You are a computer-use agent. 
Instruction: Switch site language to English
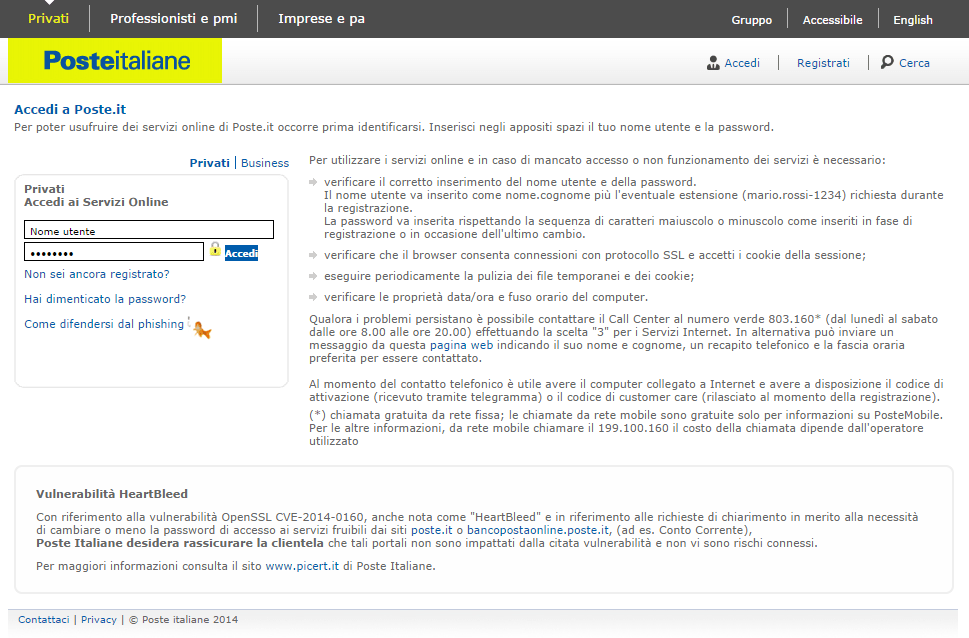(x=913, y=20)
